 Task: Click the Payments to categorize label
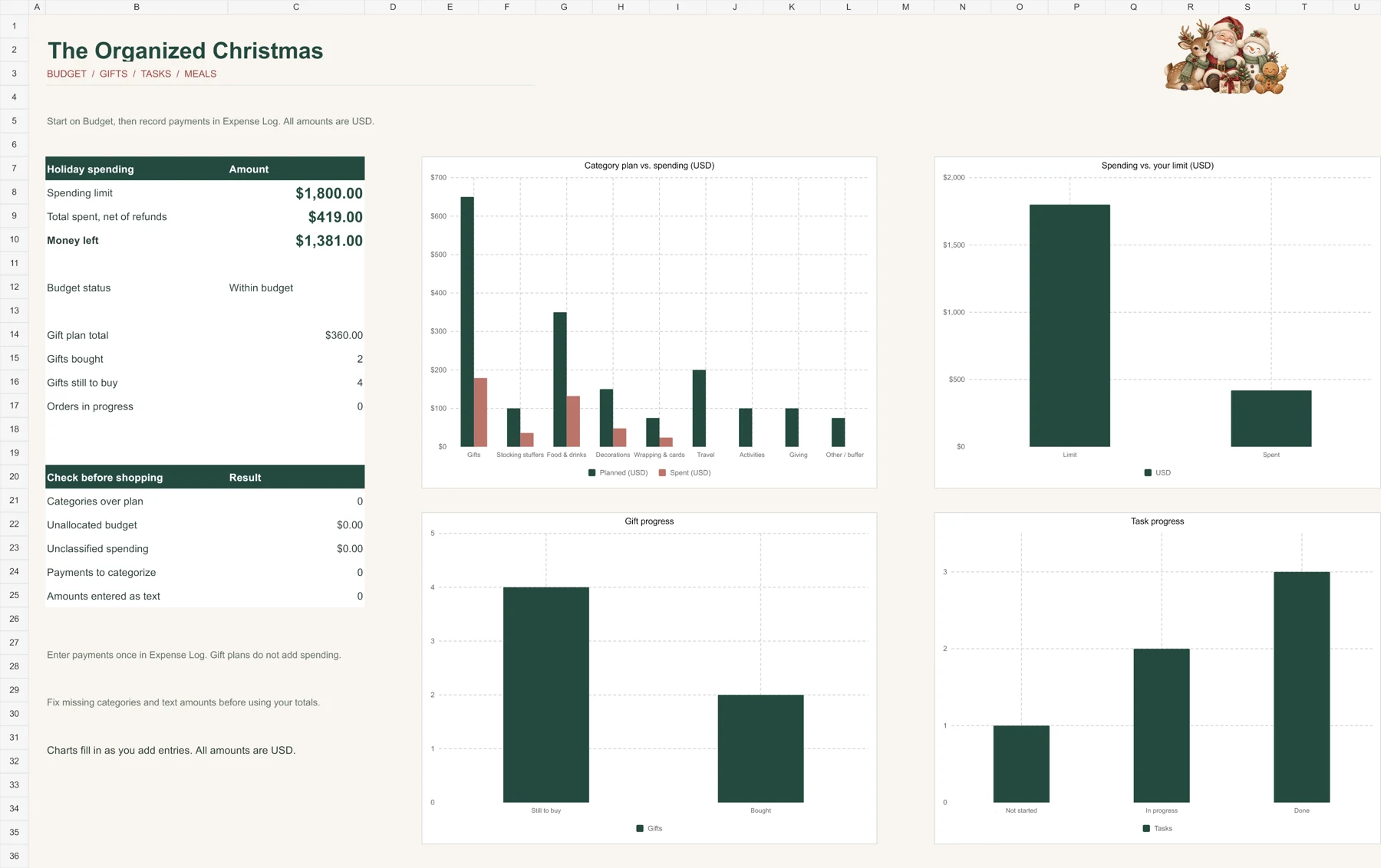pos(101,573)
